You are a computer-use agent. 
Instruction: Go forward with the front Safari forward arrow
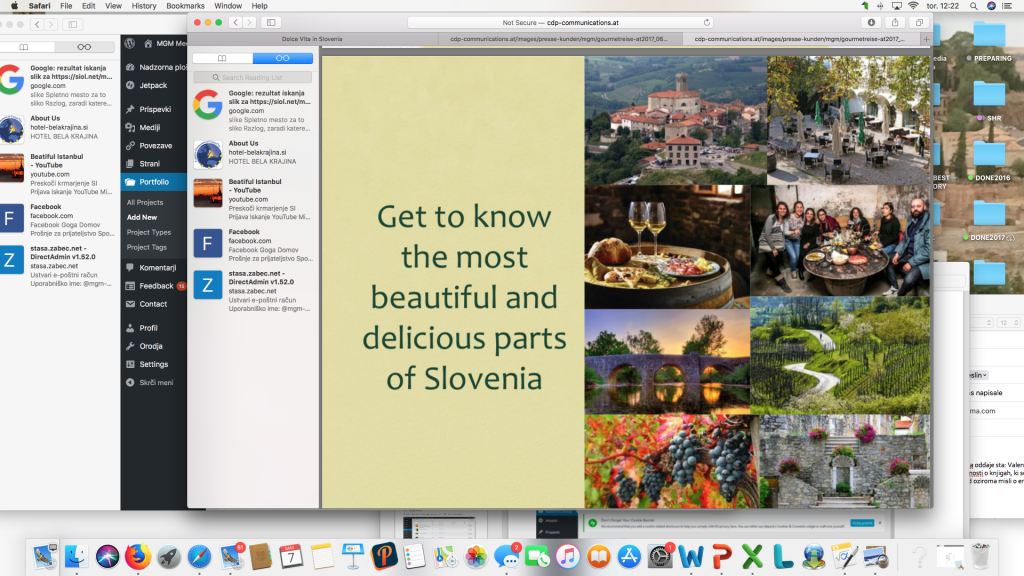[249, 22]
